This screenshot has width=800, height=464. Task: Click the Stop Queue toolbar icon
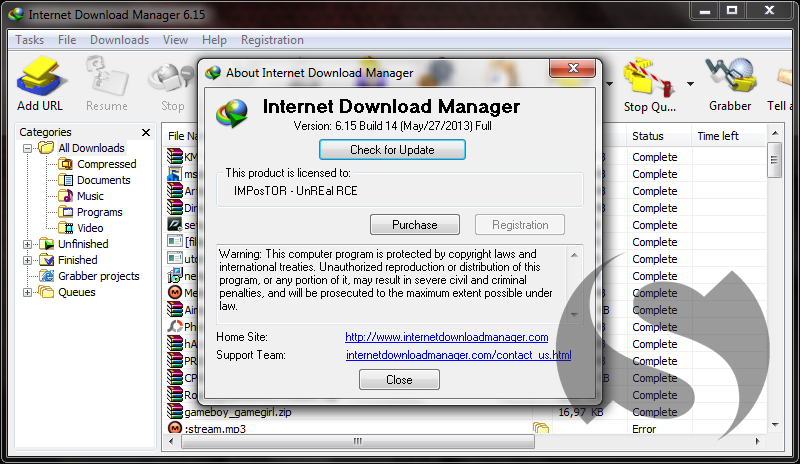click(x=649, y=78)
